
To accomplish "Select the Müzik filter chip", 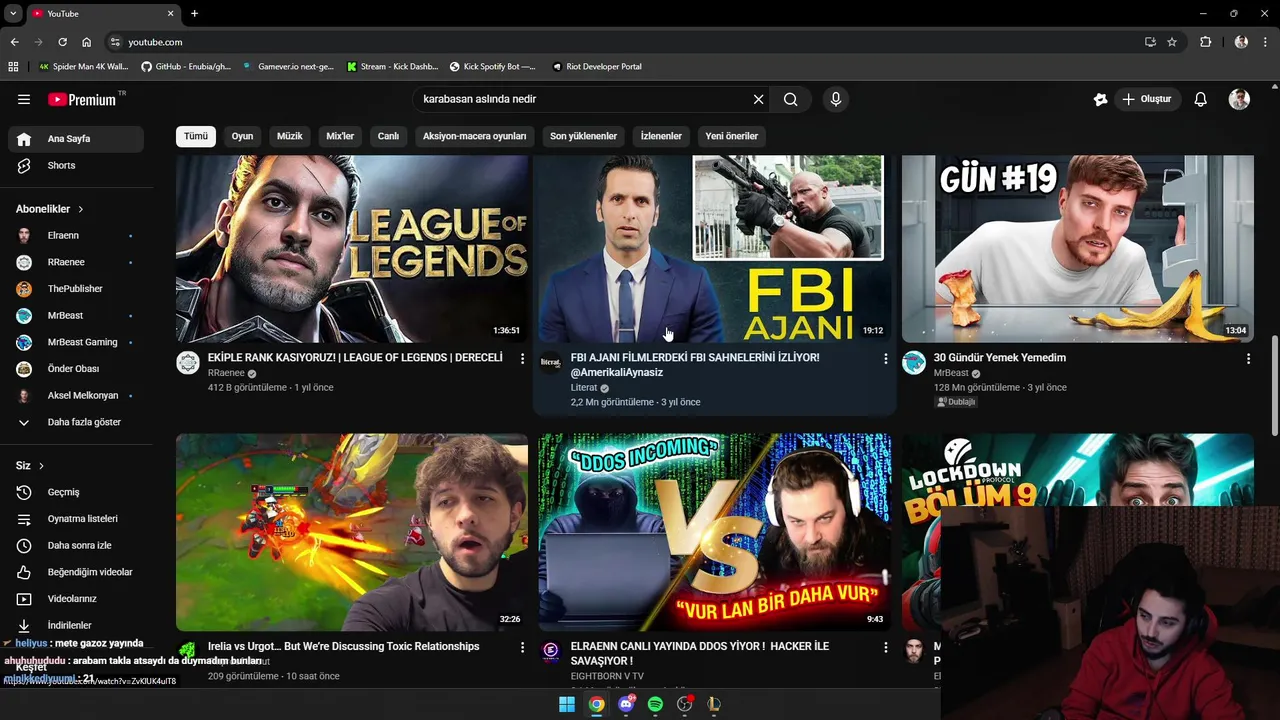I will point(289,136).
